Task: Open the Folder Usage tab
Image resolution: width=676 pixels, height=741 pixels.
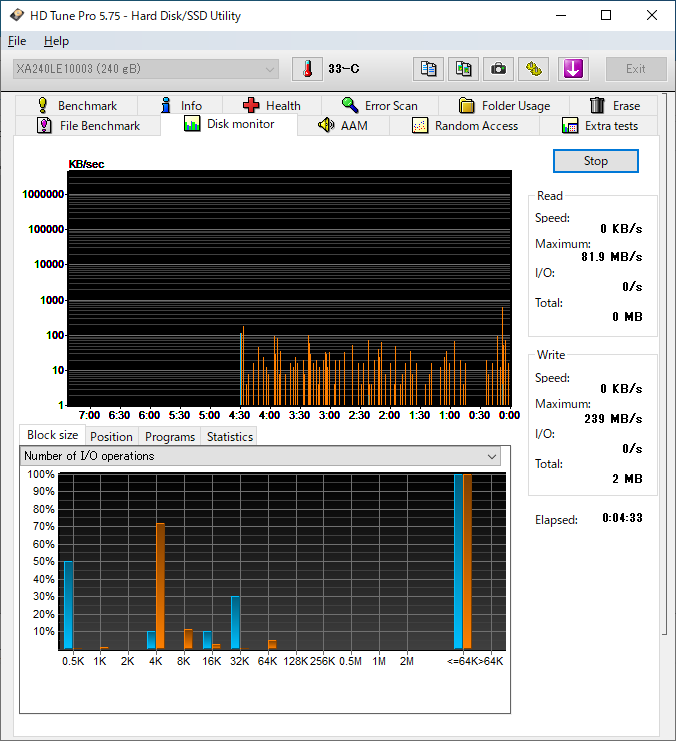Action: [x=504, y=105]
